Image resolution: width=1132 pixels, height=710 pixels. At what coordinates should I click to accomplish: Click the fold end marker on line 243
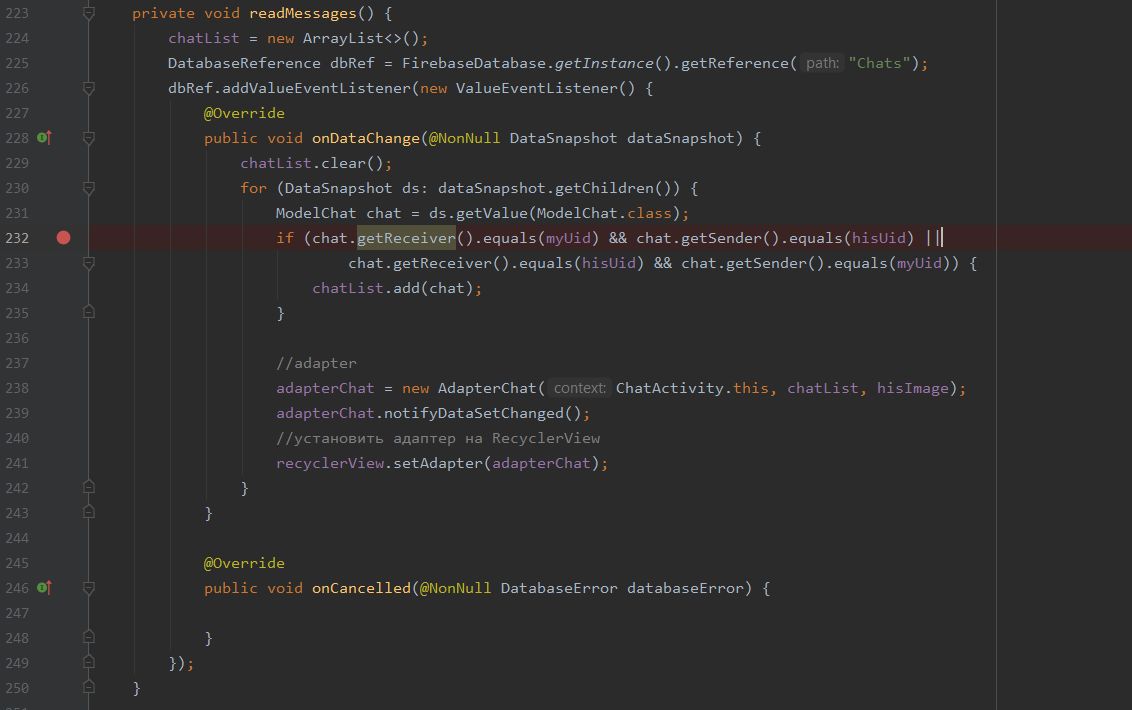pos(89,512)
